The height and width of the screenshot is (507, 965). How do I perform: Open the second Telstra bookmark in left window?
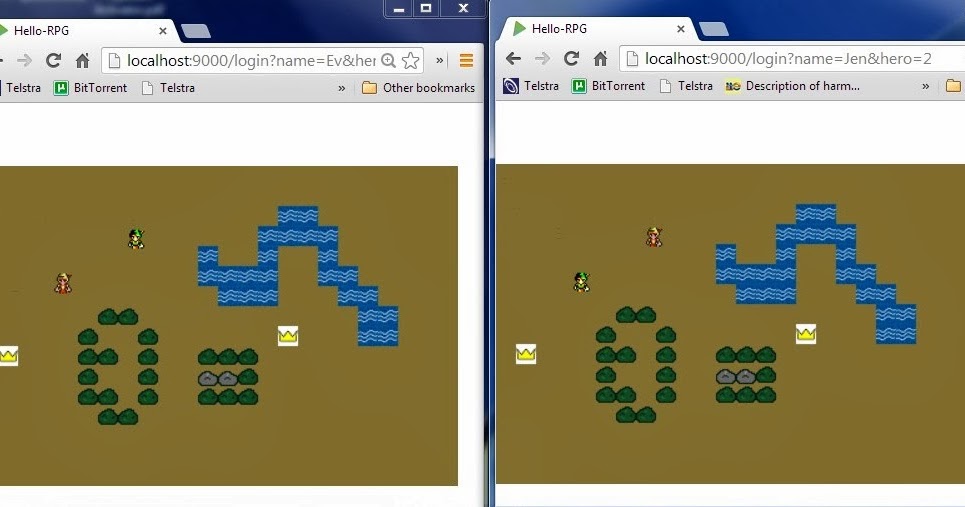168,88
